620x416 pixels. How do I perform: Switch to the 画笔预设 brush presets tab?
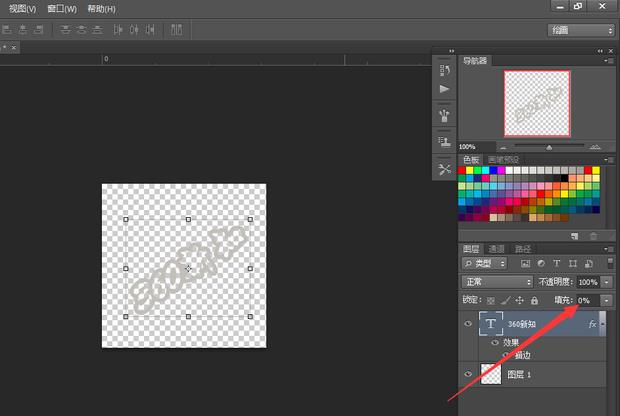coord(504,160)
